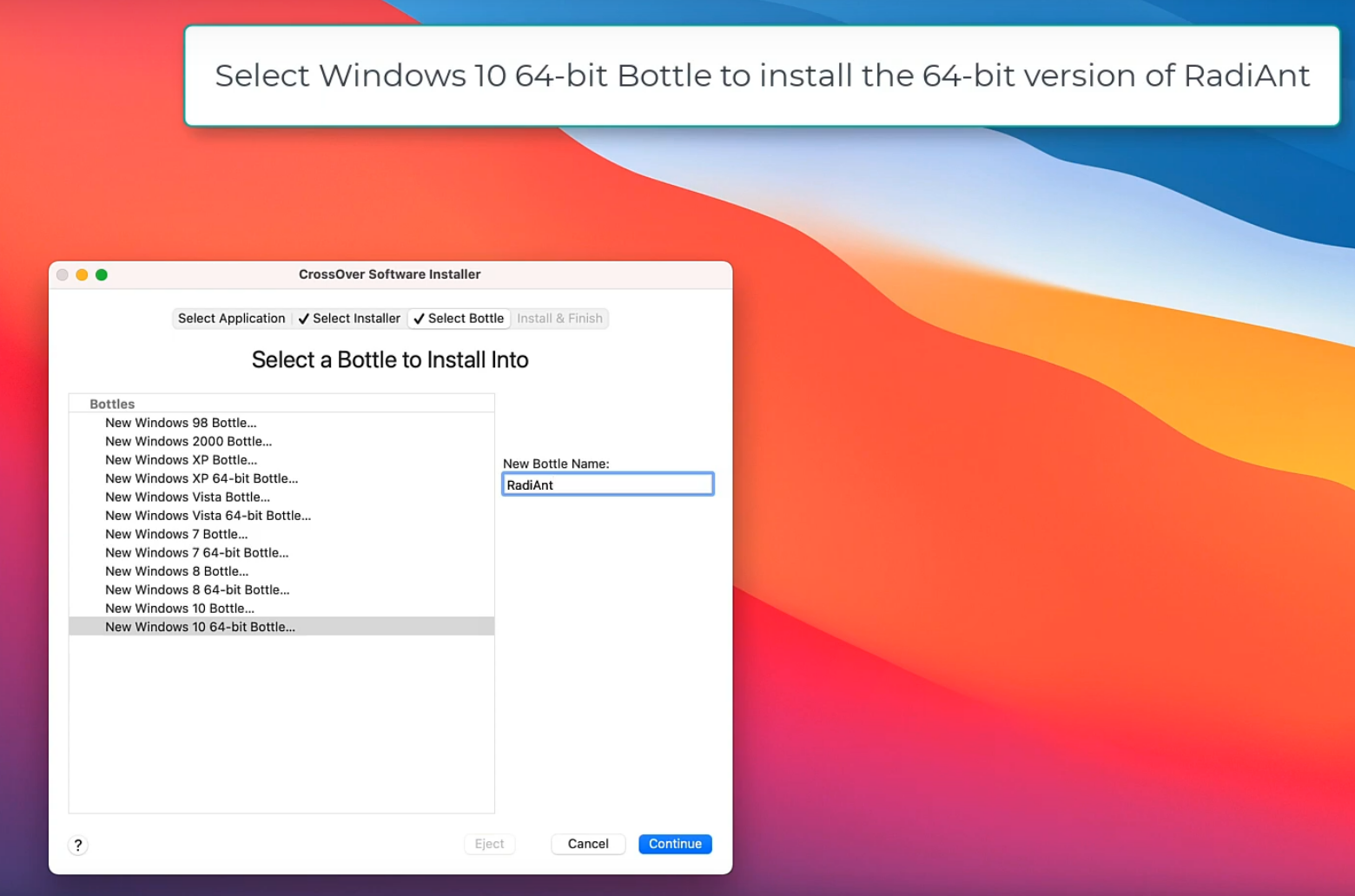Switch to the Select Installer step
The image size is (1355, 896).
click(x=349, y=319)
